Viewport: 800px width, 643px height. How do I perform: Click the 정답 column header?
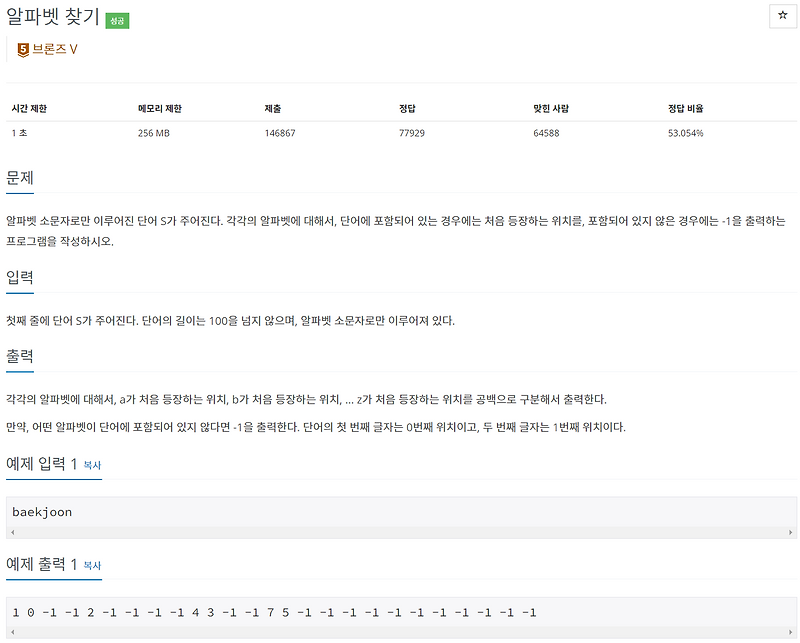407,109
